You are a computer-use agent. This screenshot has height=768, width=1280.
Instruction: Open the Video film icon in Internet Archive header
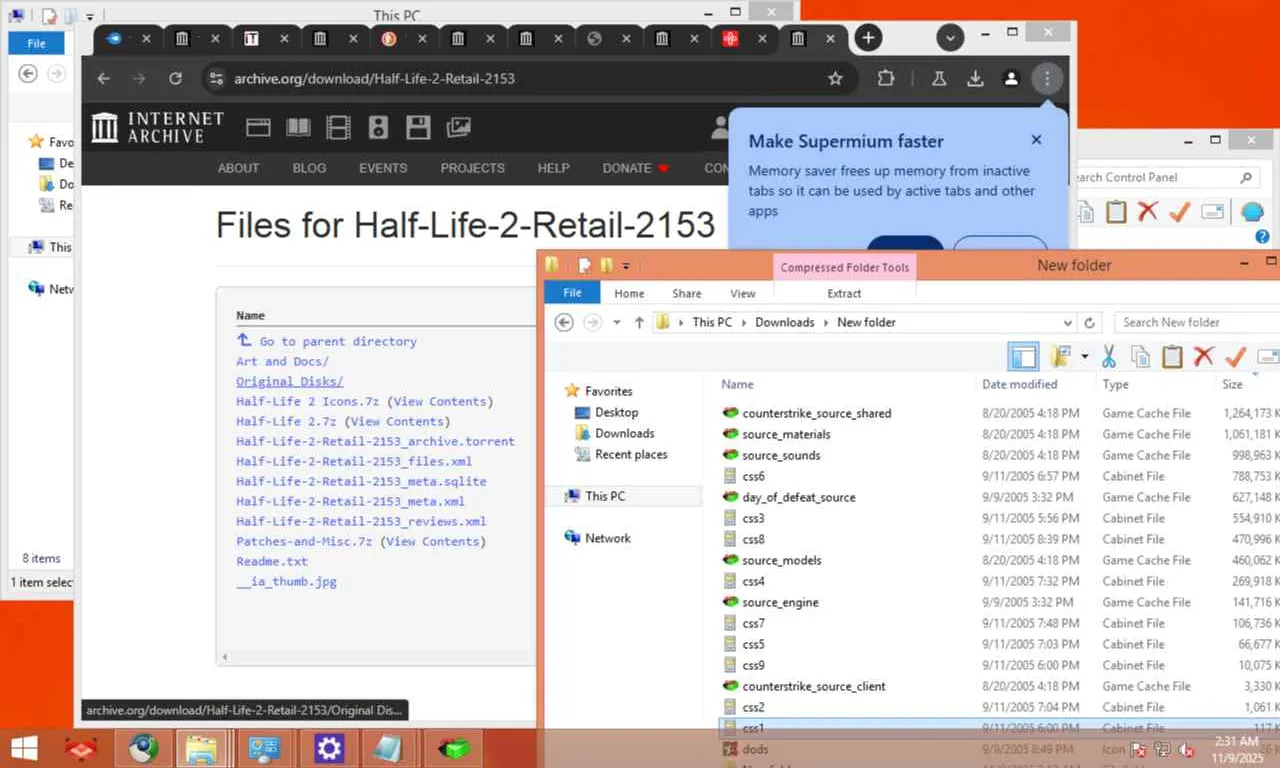pos(339,127)
